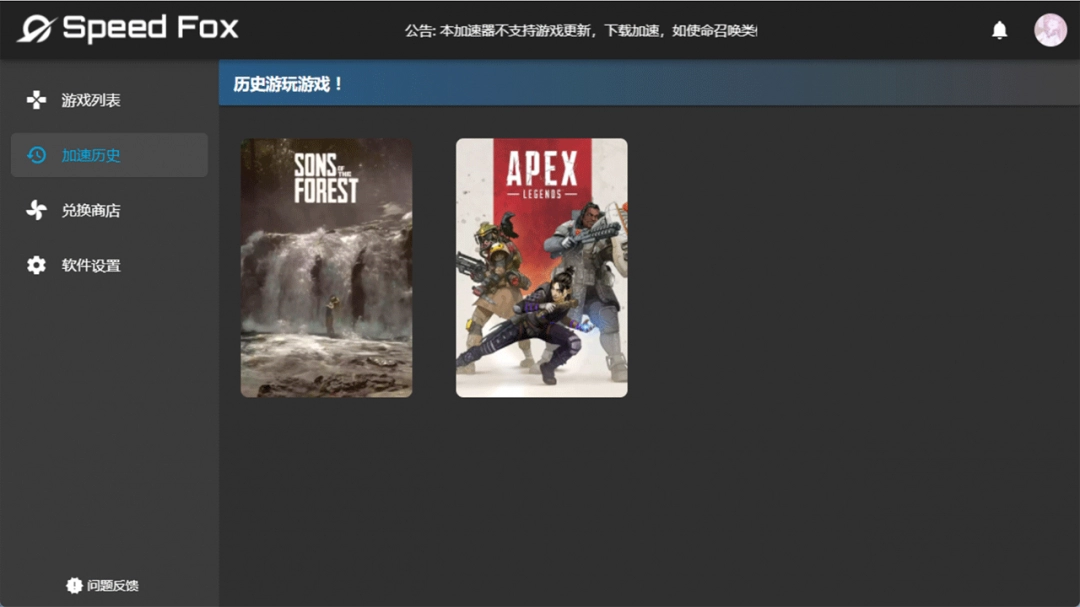Open 加速历史 via its clock icon
The width and height of the screenshot is (1080, 607).
[36, 155]
